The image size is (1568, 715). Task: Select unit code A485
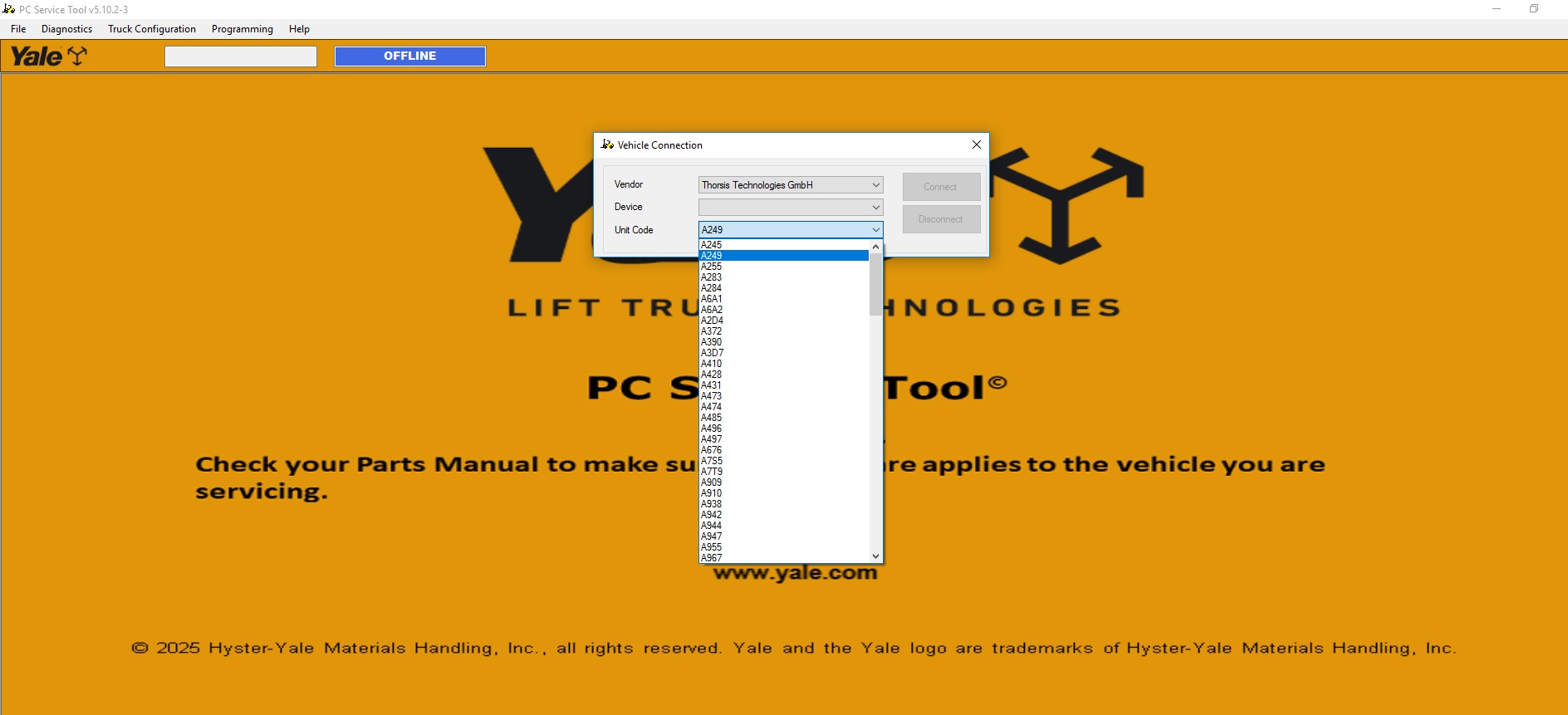point(784,418)
